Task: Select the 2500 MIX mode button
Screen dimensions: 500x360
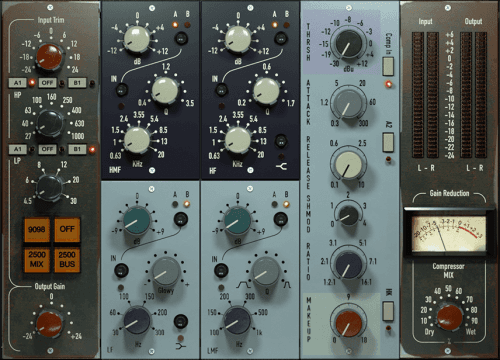Action: (37, 259)
